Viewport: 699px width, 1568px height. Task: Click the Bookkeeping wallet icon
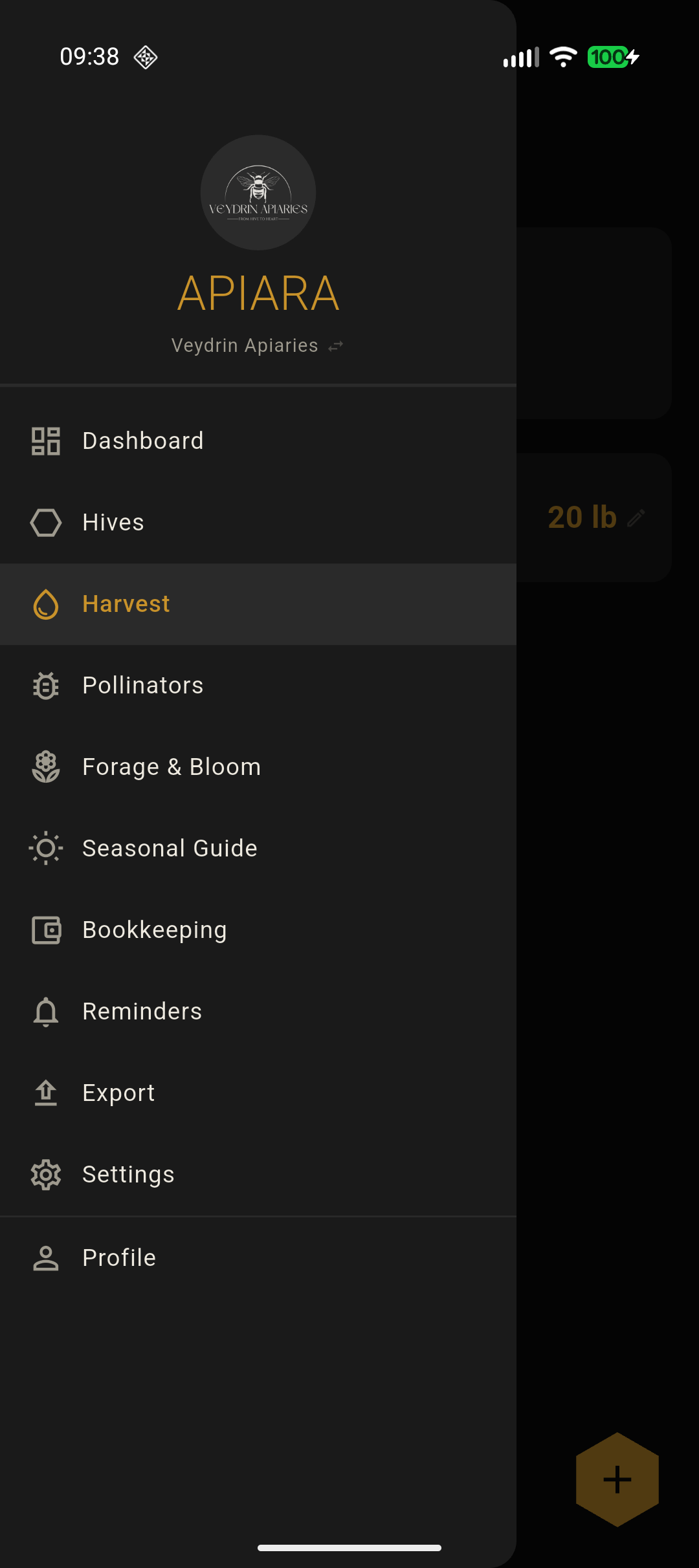(46, 930)
